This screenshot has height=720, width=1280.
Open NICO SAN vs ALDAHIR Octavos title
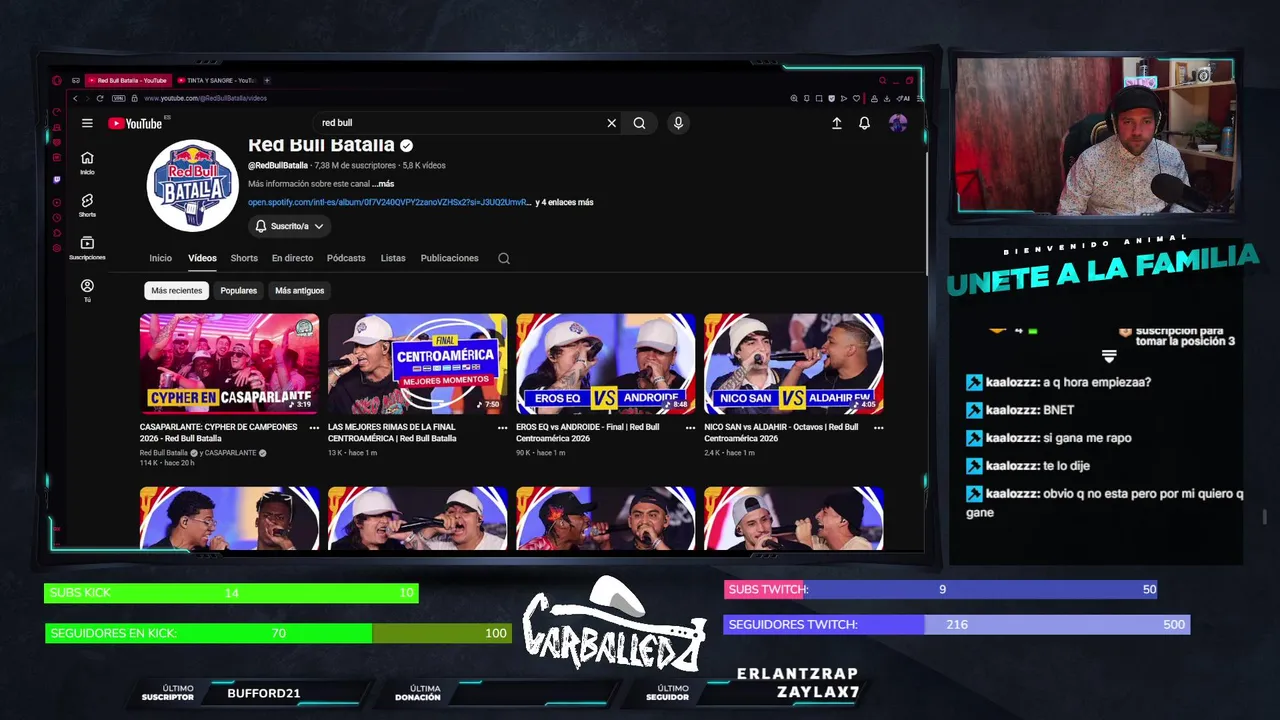point(781,432)
